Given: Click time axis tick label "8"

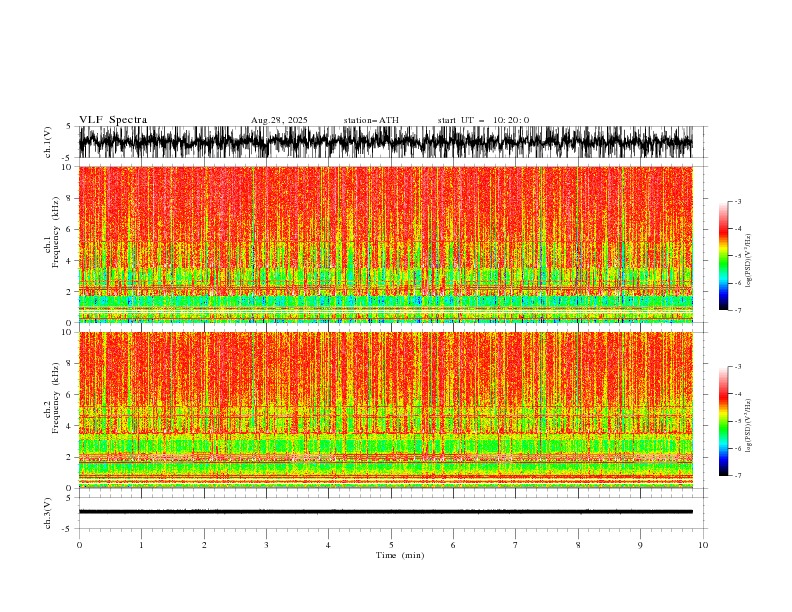Looking at the screenshot, I should 578,545.
